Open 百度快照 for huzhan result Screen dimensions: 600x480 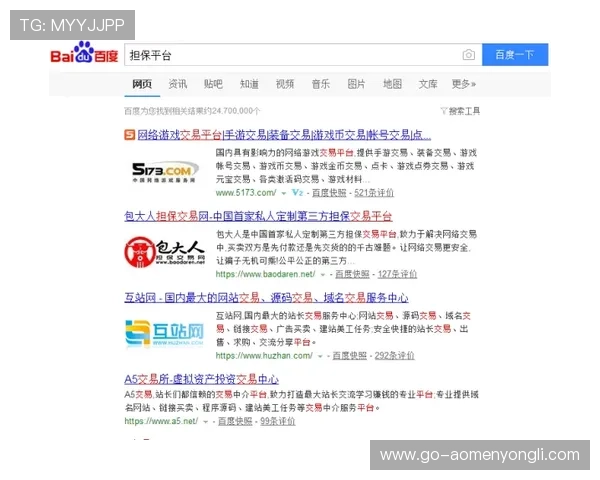[x=350, y=356]
